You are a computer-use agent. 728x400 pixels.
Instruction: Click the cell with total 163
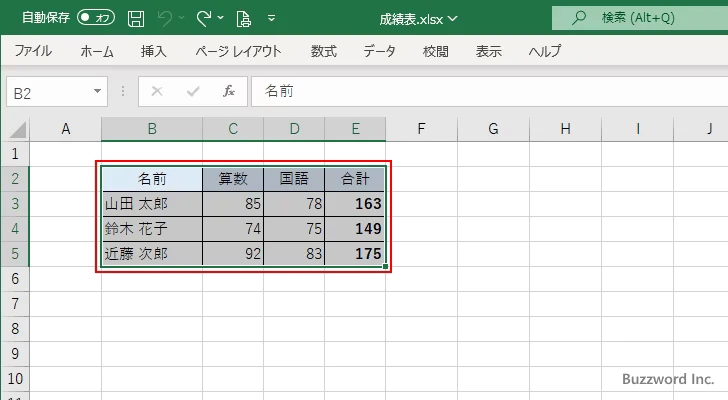(355, 204)
